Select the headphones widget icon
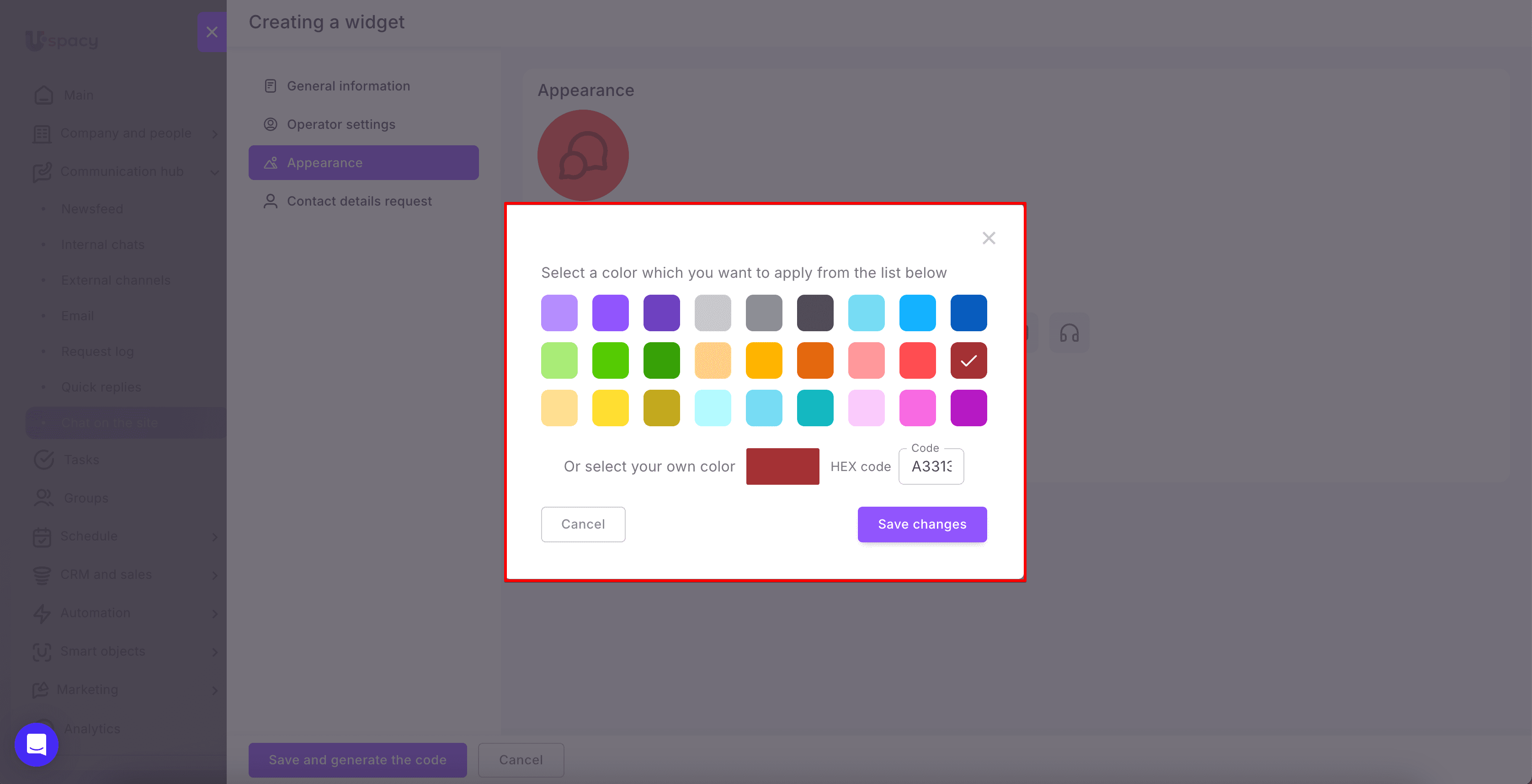Viewport: 1532px width, 784px height. (1069, 333)
